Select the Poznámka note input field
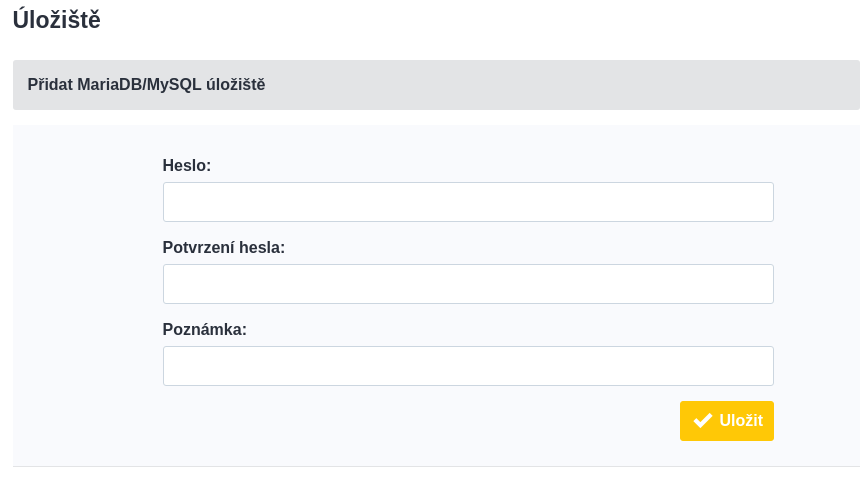The width and height of the screenshot is (867, 478). 468,366
